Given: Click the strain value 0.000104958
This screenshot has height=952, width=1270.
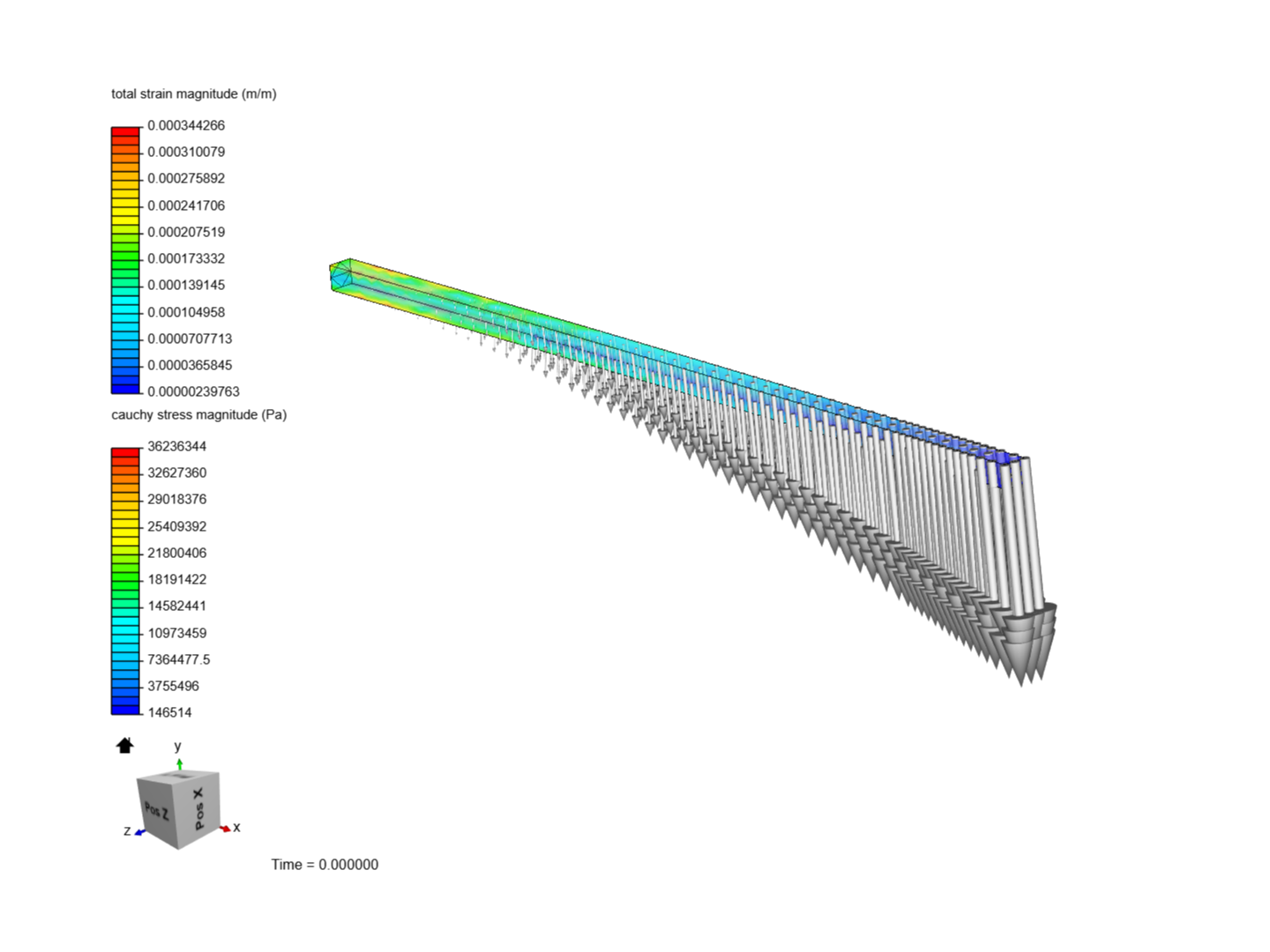Looking at the screenshot, I should (x=186, y=312).
